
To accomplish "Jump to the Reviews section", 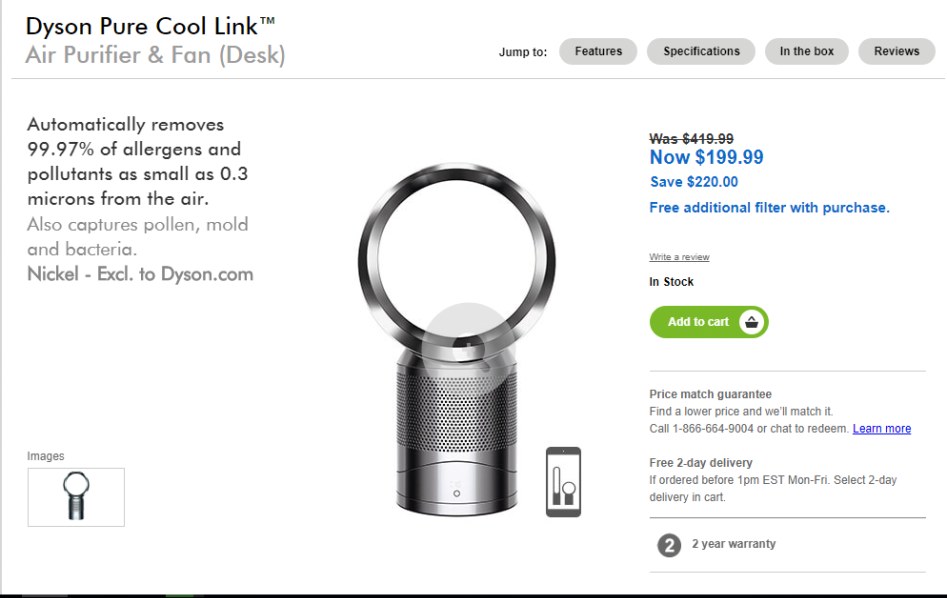I will 897,51.
